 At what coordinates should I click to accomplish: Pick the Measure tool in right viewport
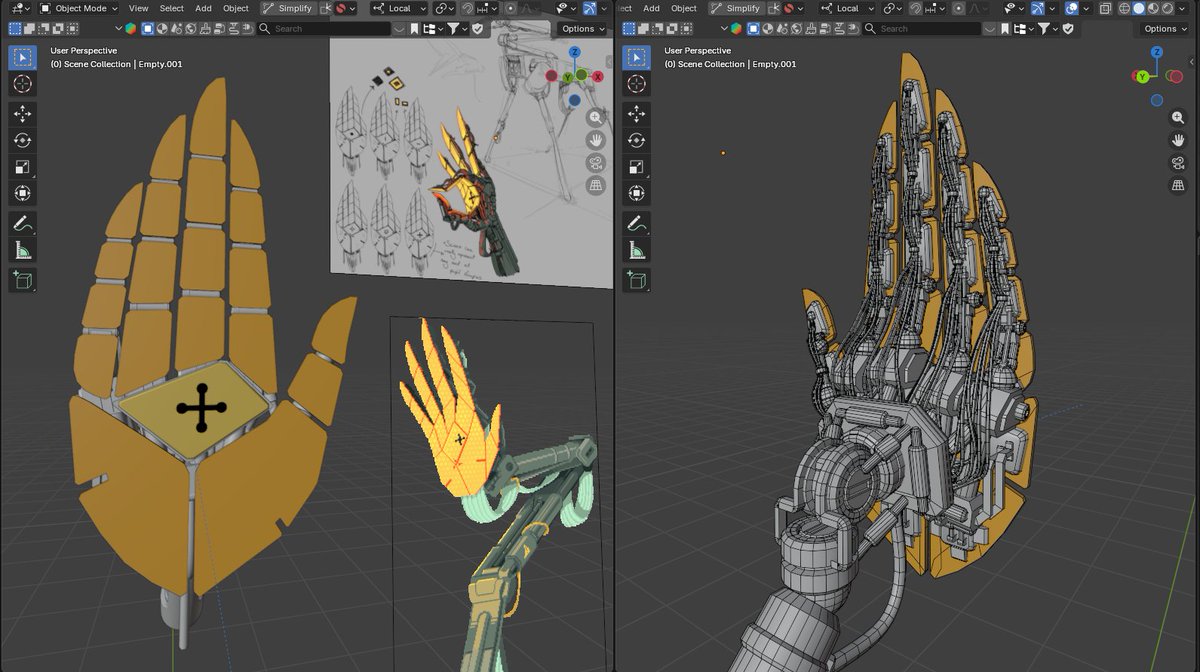(635, 250)
